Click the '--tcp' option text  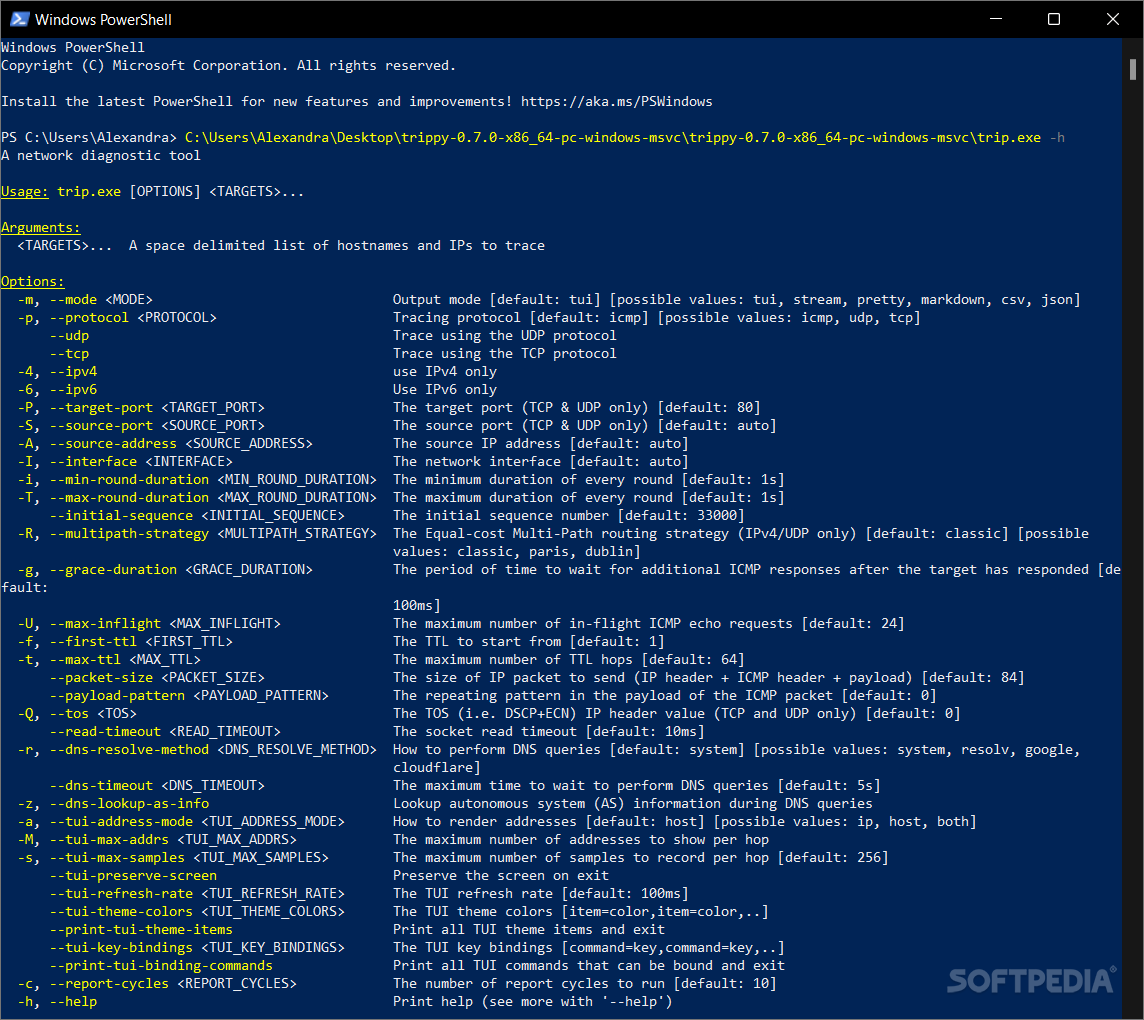click(69, 354)
